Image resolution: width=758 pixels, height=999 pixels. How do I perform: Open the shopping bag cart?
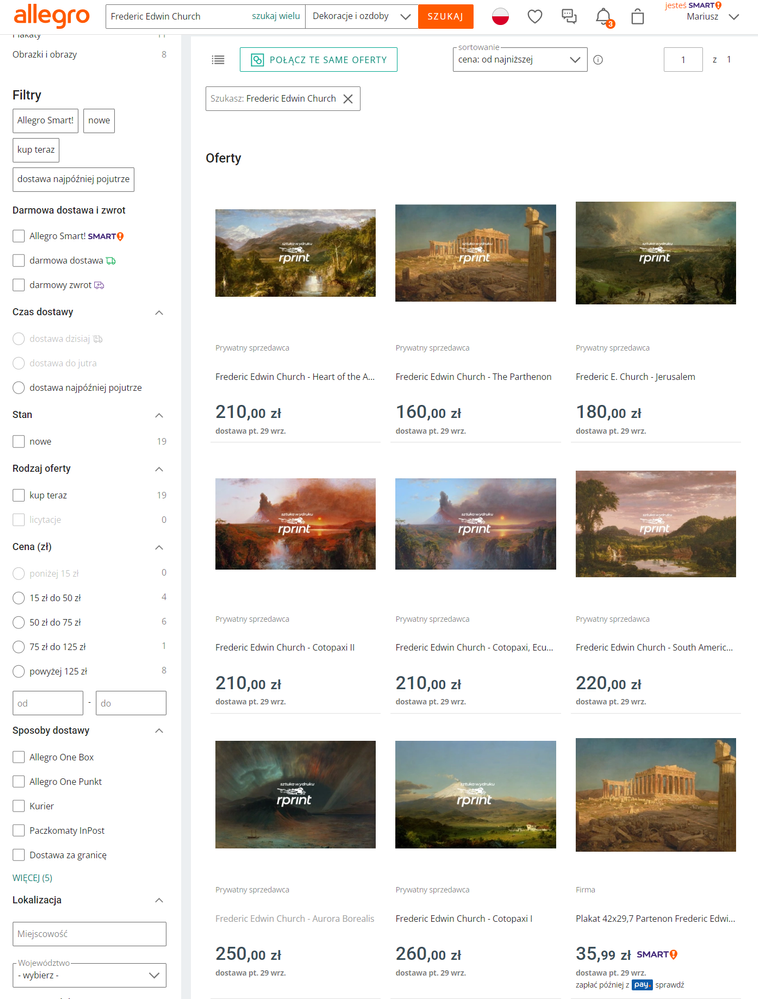638,17
